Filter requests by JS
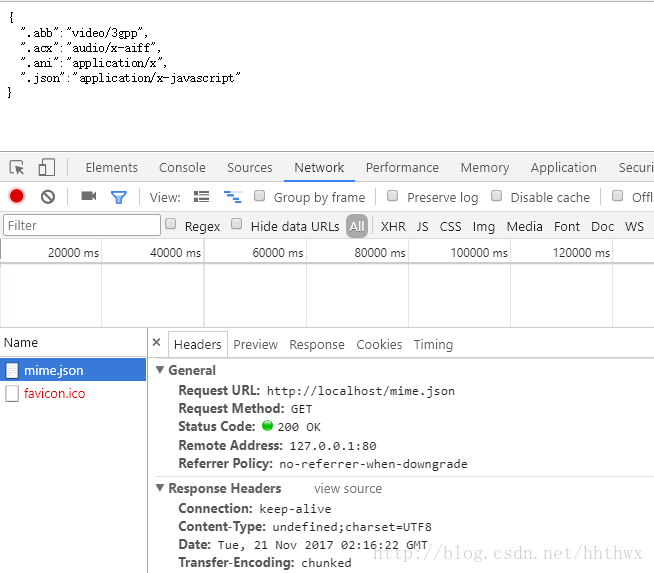Viewport: 654px width, 573px height. tap(423, 226)
